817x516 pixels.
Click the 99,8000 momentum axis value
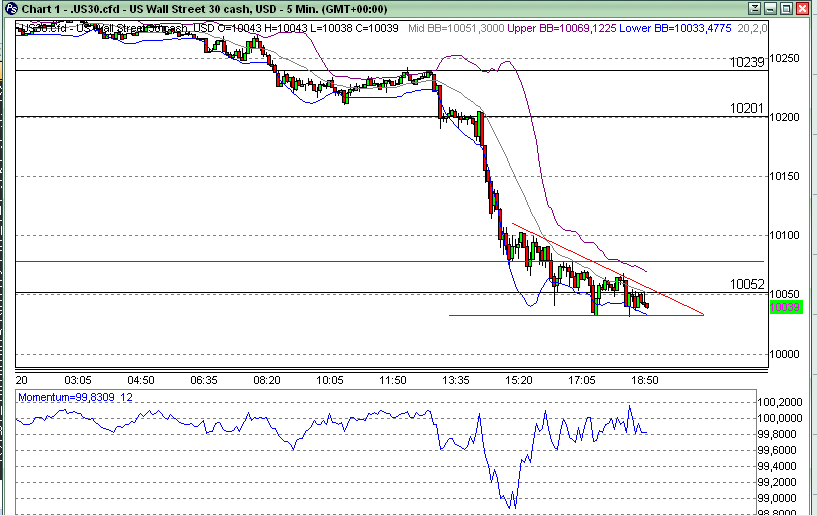click(779, 434)
